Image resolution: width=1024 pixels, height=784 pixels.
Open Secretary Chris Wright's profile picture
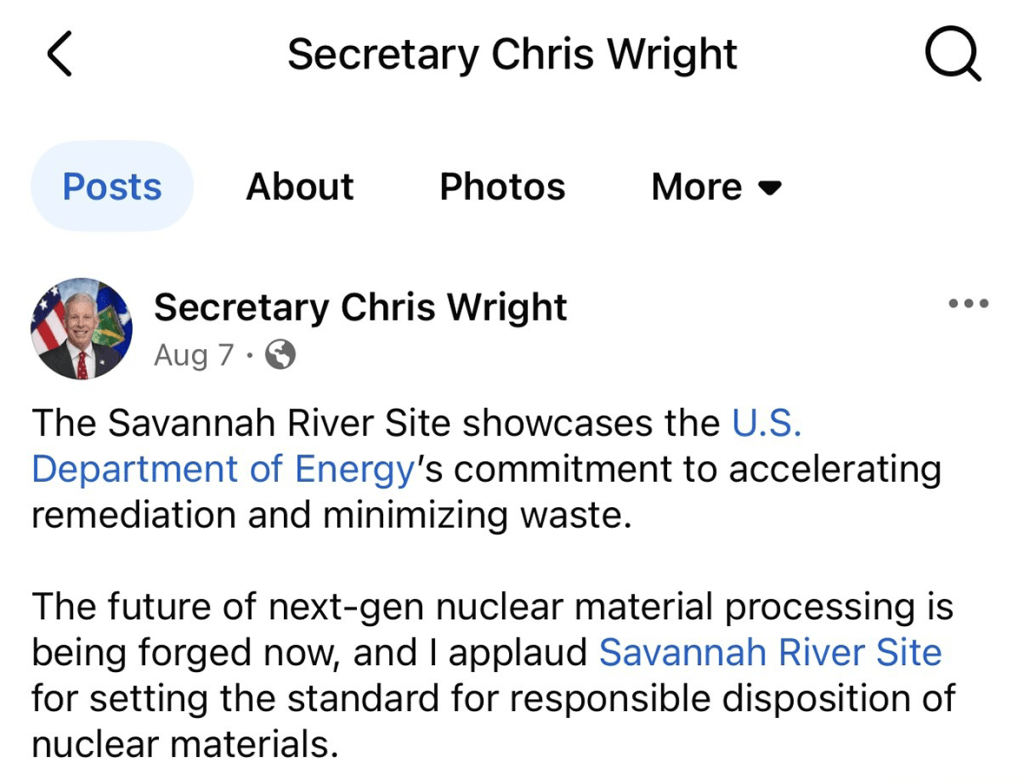82,329
